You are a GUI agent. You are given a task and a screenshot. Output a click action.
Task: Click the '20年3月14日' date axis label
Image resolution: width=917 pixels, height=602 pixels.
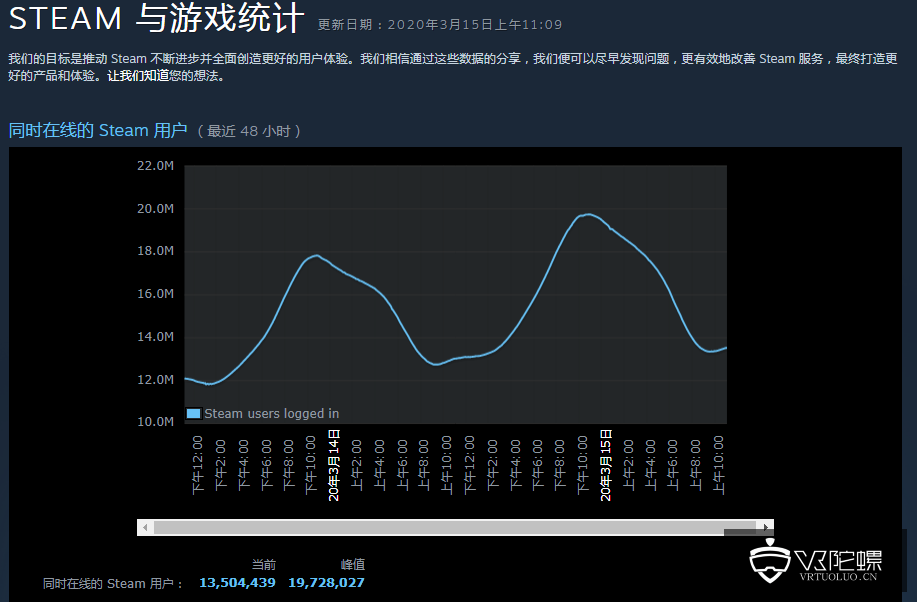click(334, 465)
